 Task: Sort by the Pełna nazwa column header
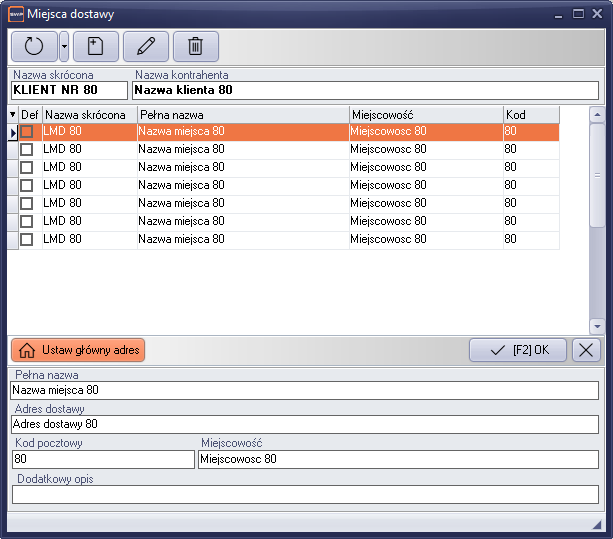[x=243, y=115]
